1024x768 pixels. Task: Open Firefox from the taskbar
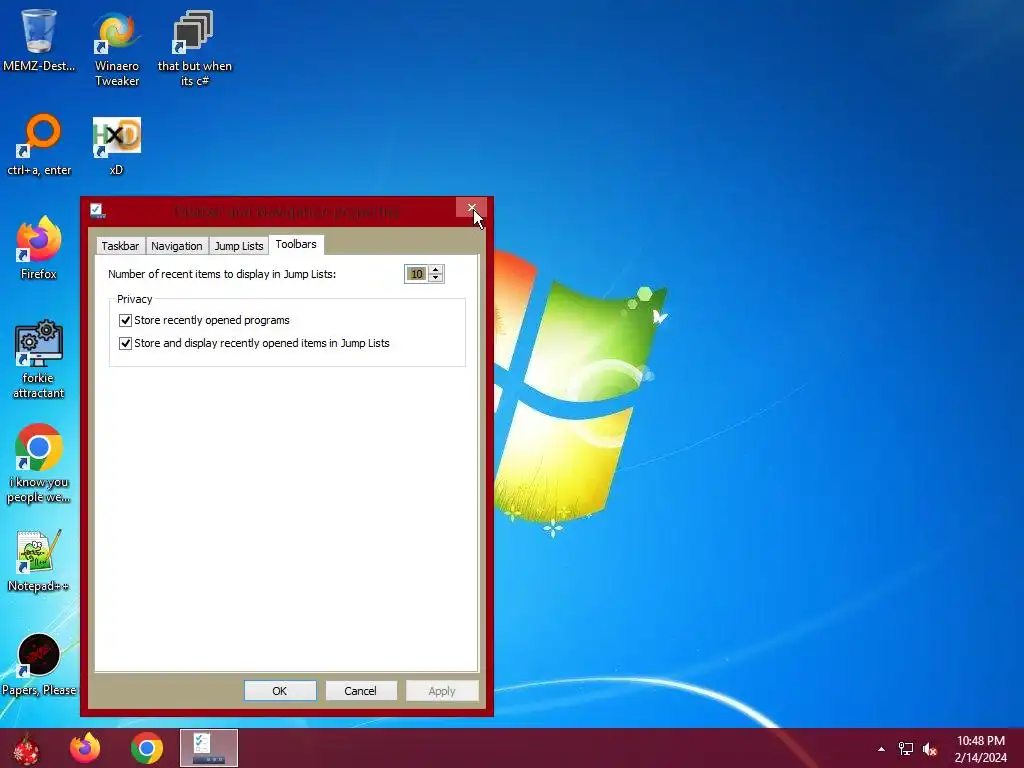(x=85, y=748)
